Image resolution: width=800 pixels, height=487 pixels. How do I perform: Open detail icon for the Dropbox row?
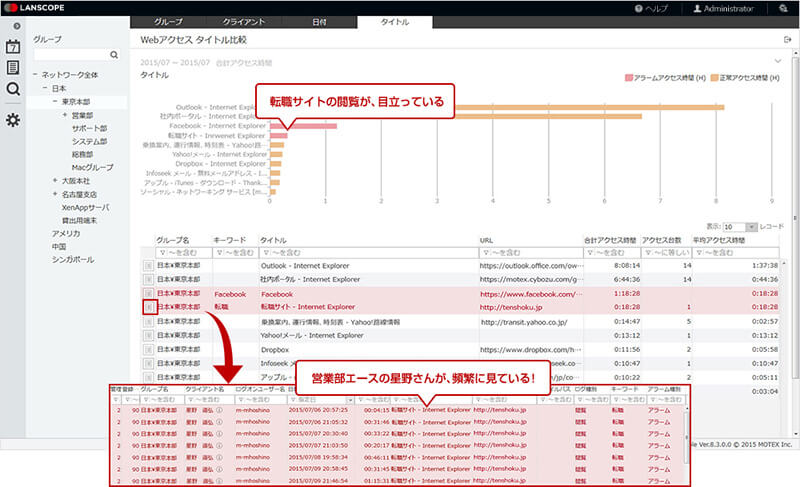pyautogui.click(x=148, y=350)
